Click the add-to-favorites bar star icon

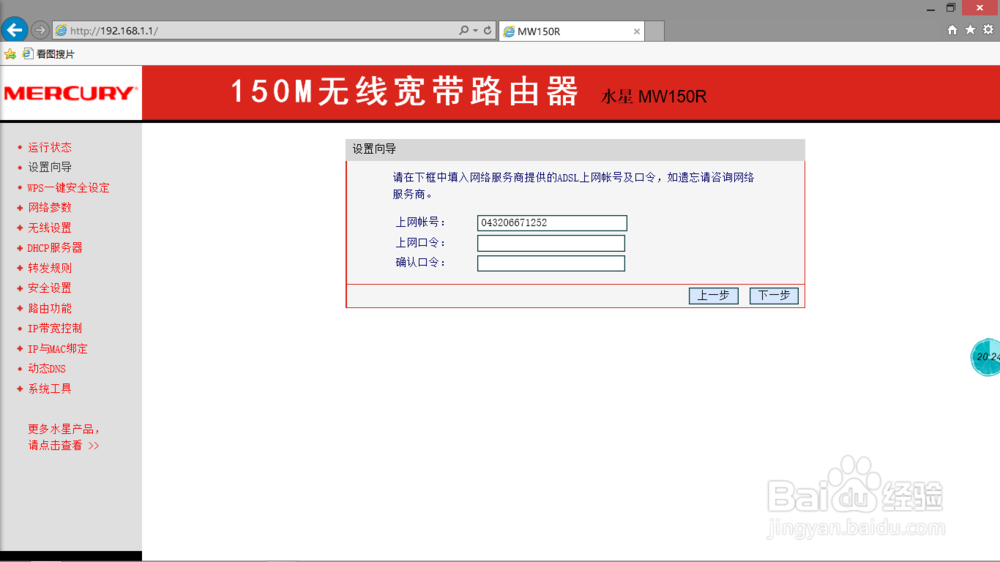(10, 54)
